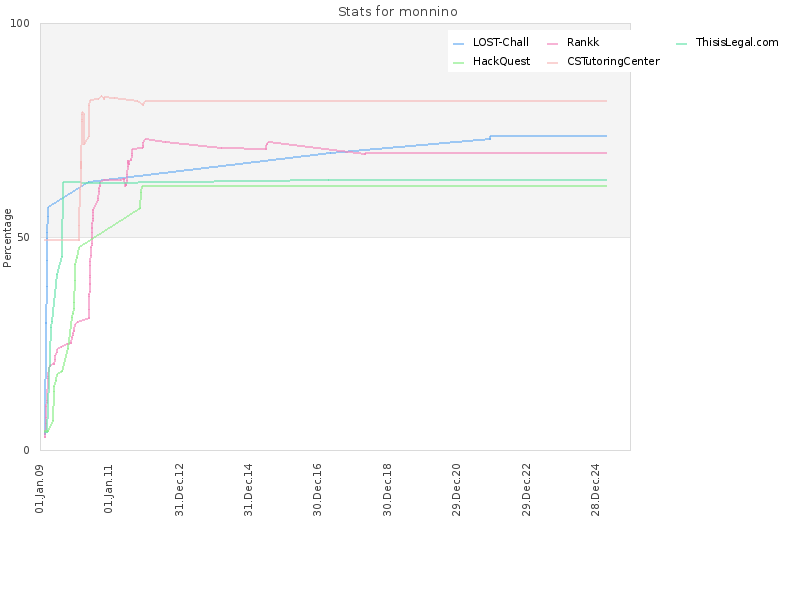Screen dimensions: 800x600
Task: Click the LOST-Chall blue legend swatch
Action: click(458, 44)
